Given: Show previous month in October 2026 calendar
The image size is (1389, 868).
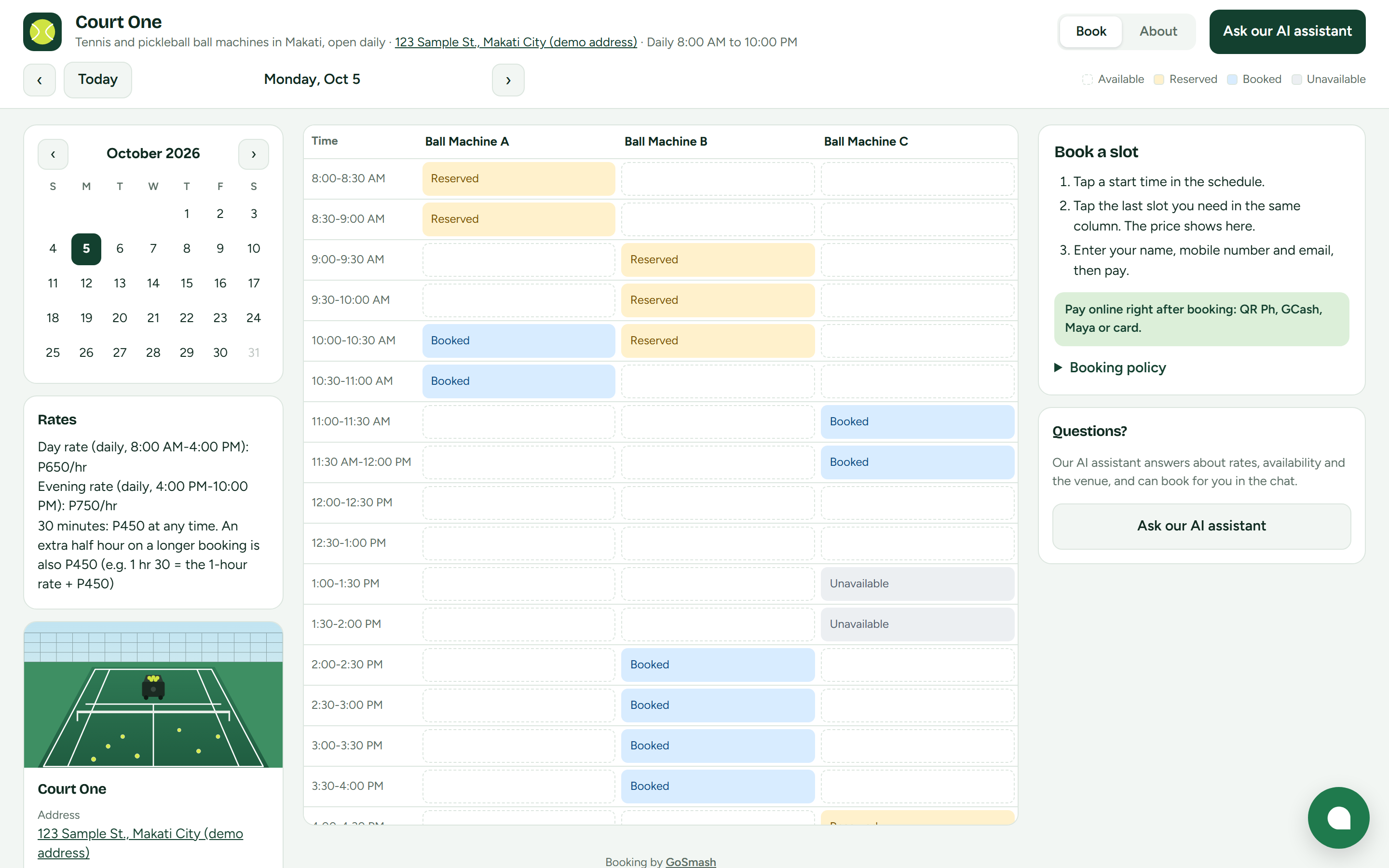Looking at the screenshot, I should 53,154.
